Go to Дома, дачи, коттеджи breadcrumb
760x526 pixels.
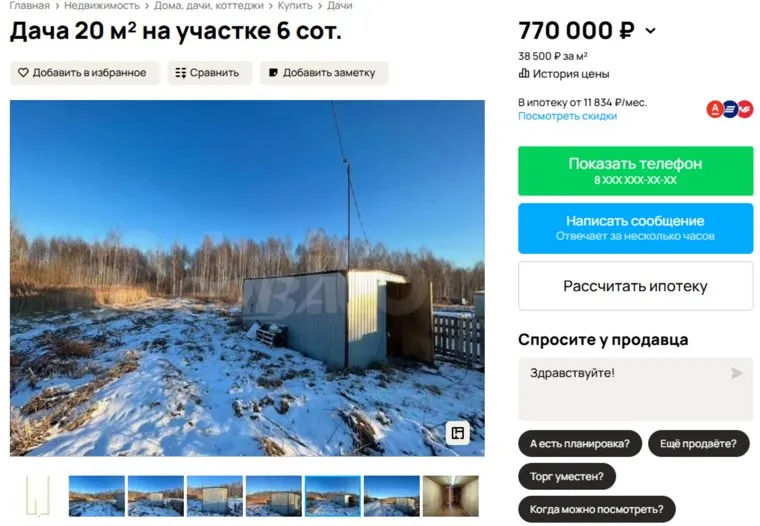click(x=209, y=6)
